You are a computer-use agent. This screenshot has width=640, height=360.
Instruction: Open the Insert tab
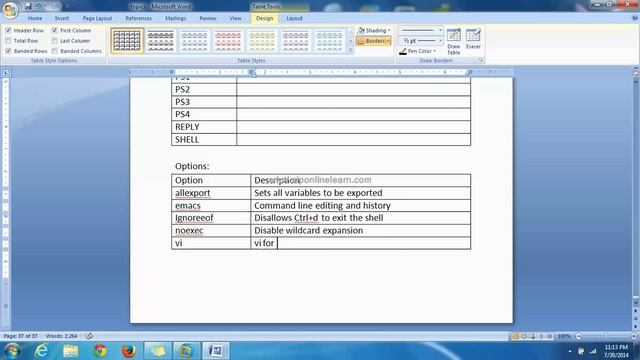62,18
